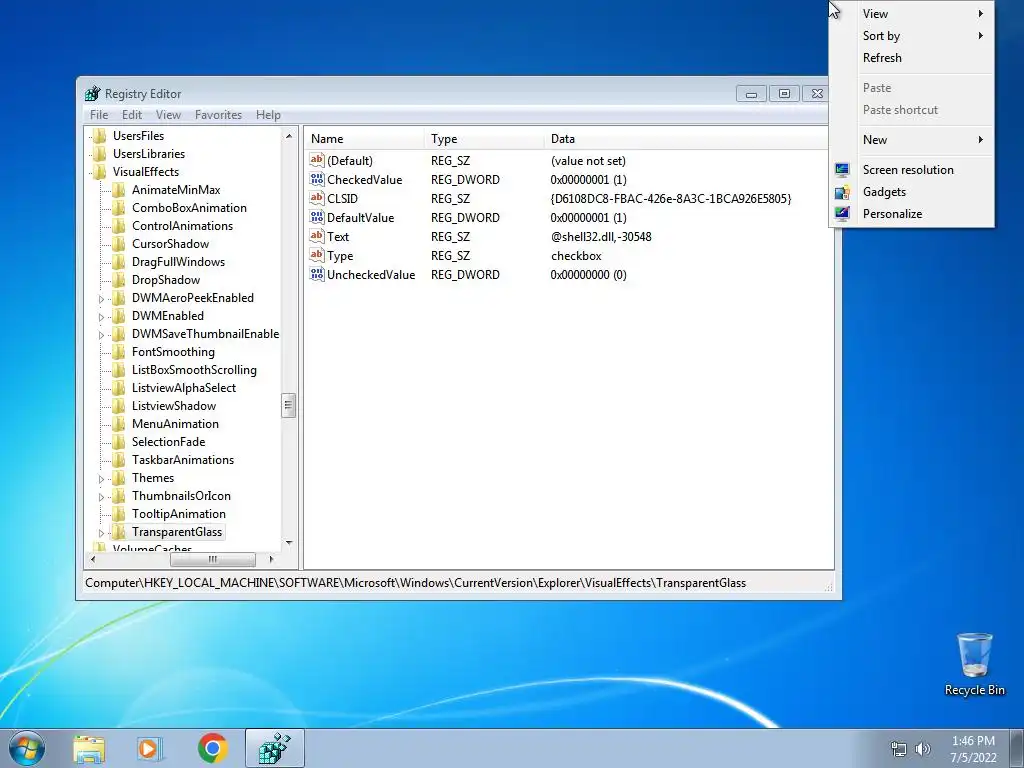Select the UsersLibraries key
The height and width of the screenshot is (768, 1024).
pyautogui.click(x=149, y=154)
